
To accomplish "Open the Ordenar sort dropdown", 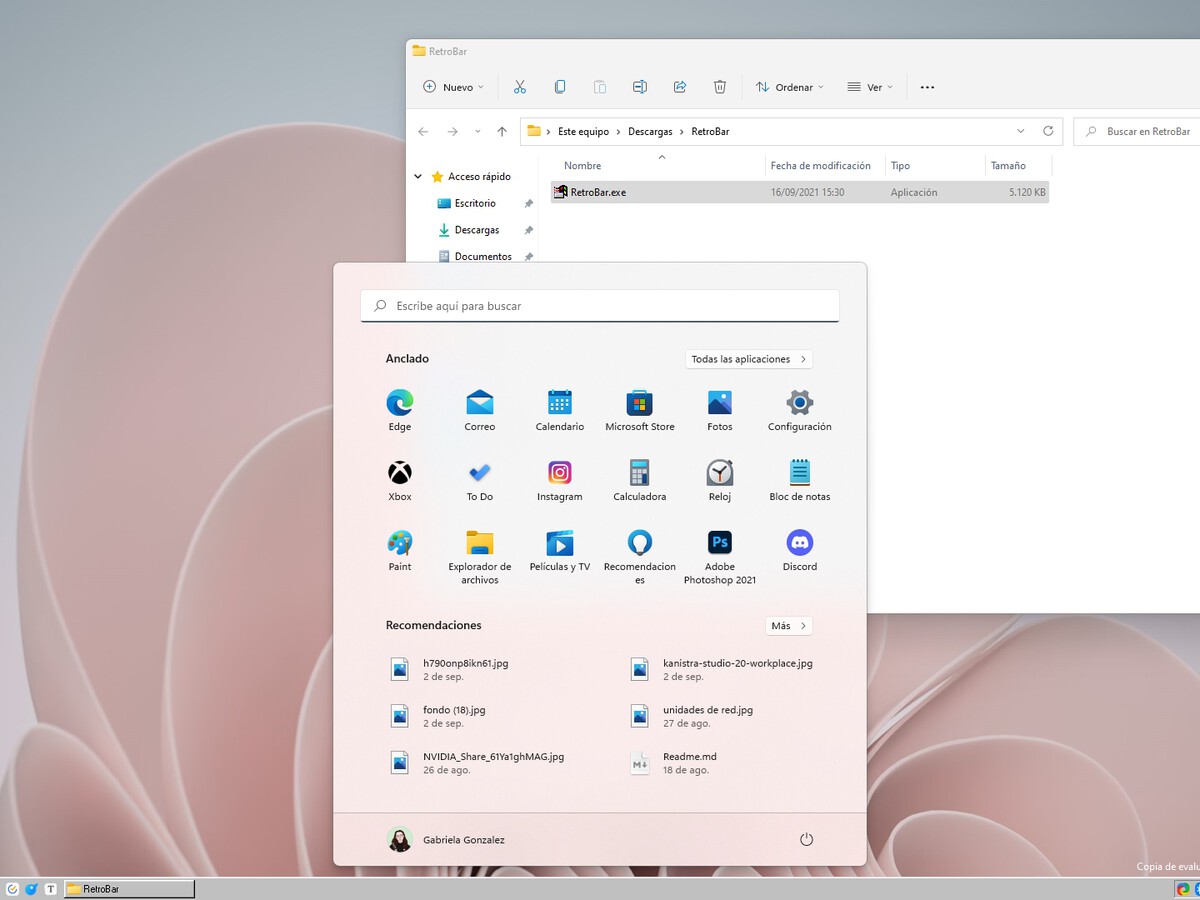I will click(789, 87).
